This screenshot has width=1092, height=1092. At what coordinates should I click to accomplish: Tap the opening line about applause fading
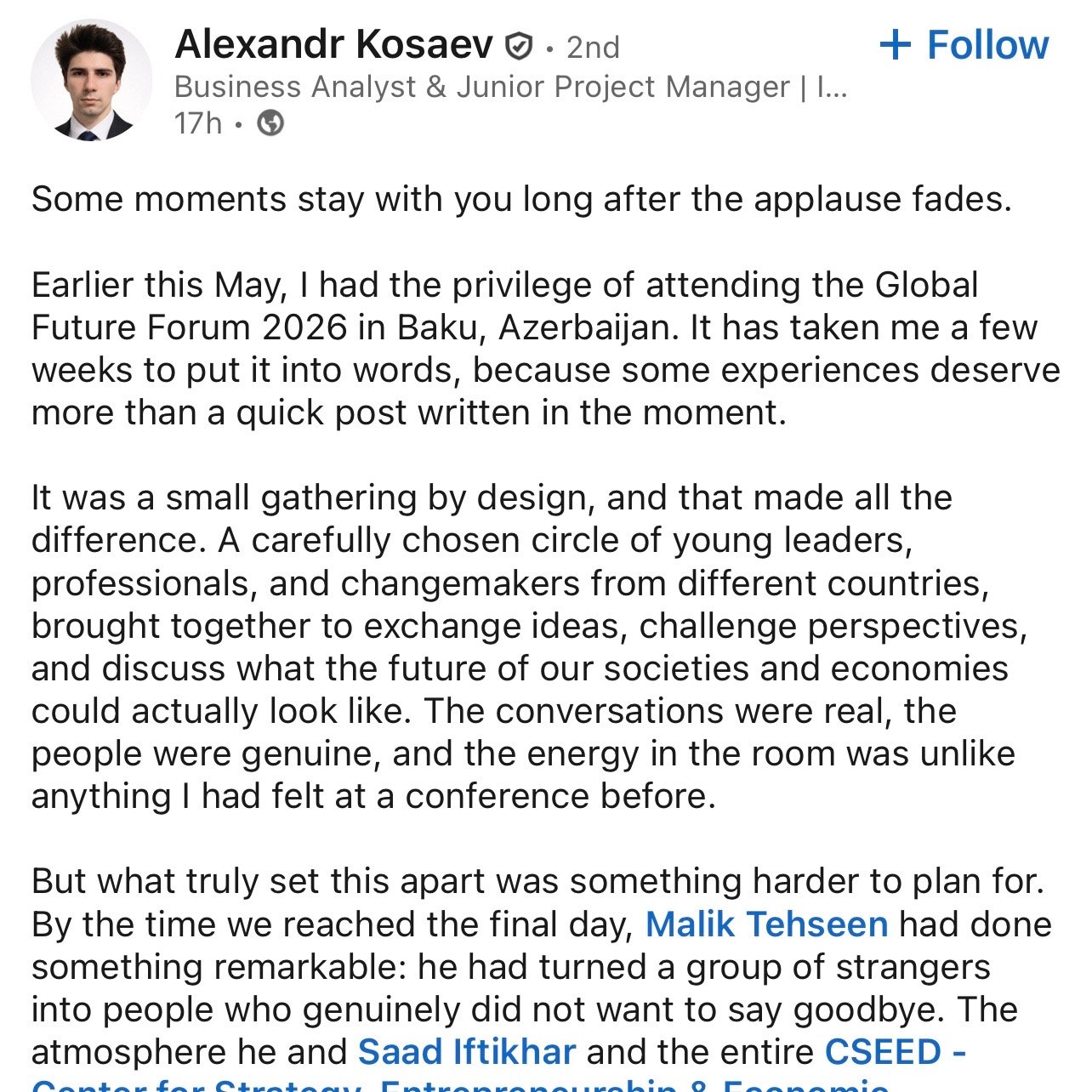tap(521, 199)
